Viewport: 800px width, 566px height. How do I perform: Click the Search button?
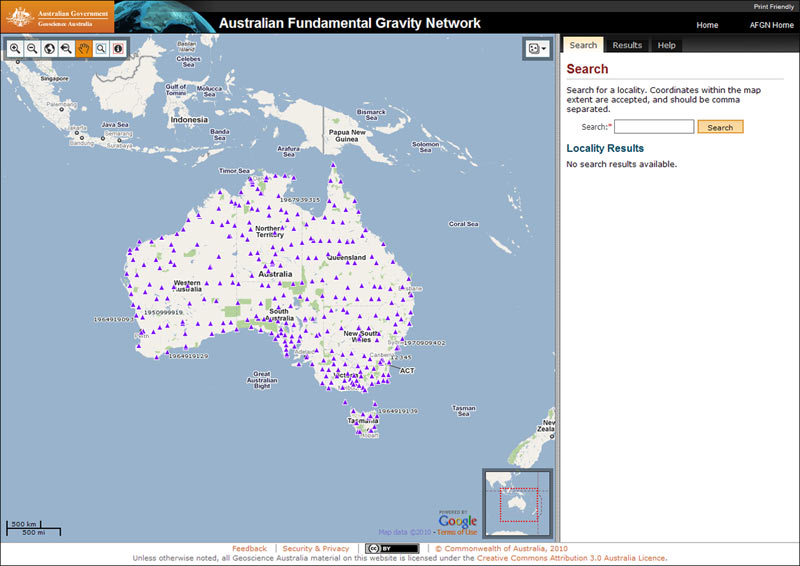(x=720, y=127)
